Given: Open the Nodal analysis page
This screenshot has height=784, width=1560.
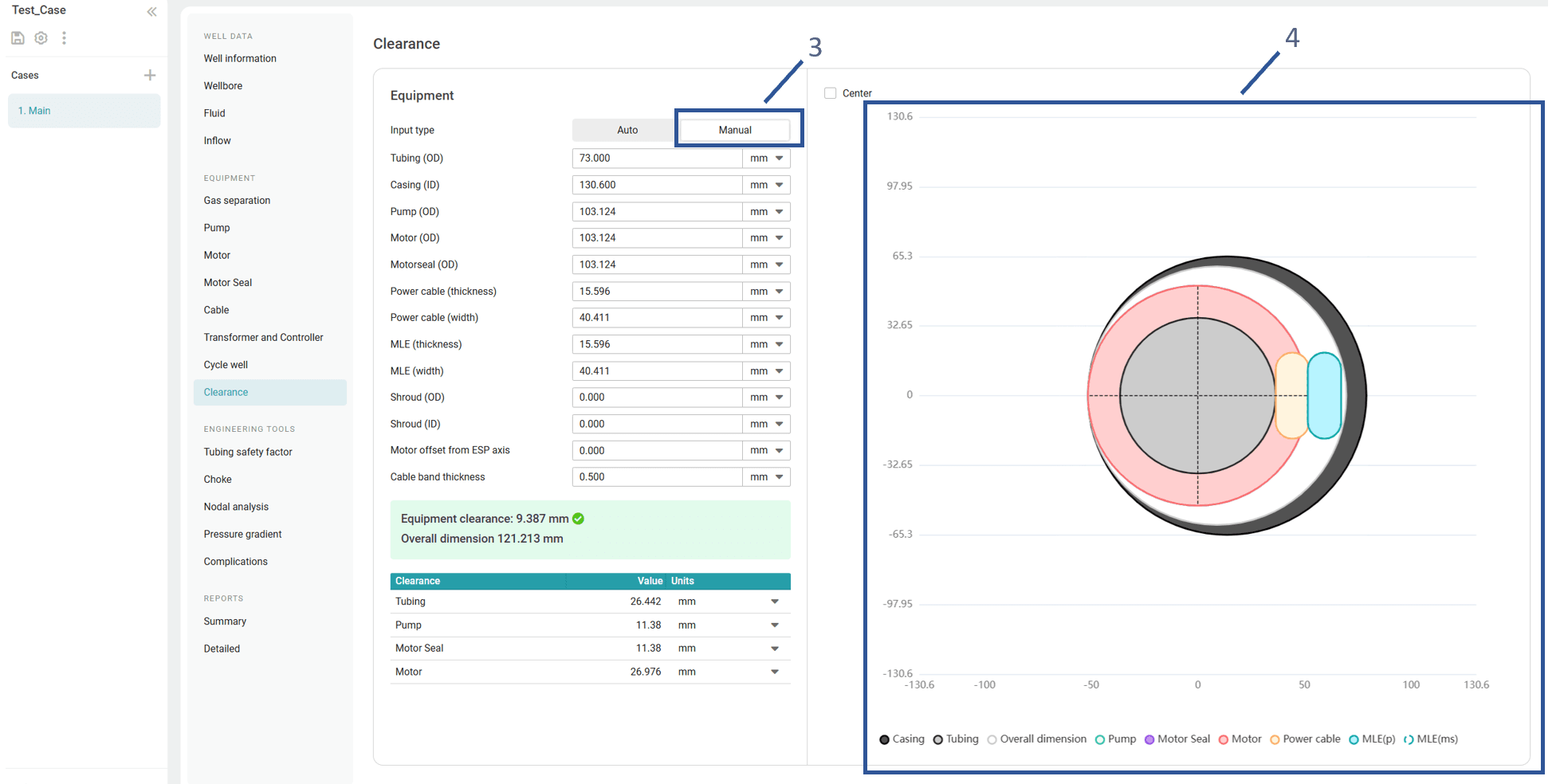Looking at the screenshot, I should (236, 507).
